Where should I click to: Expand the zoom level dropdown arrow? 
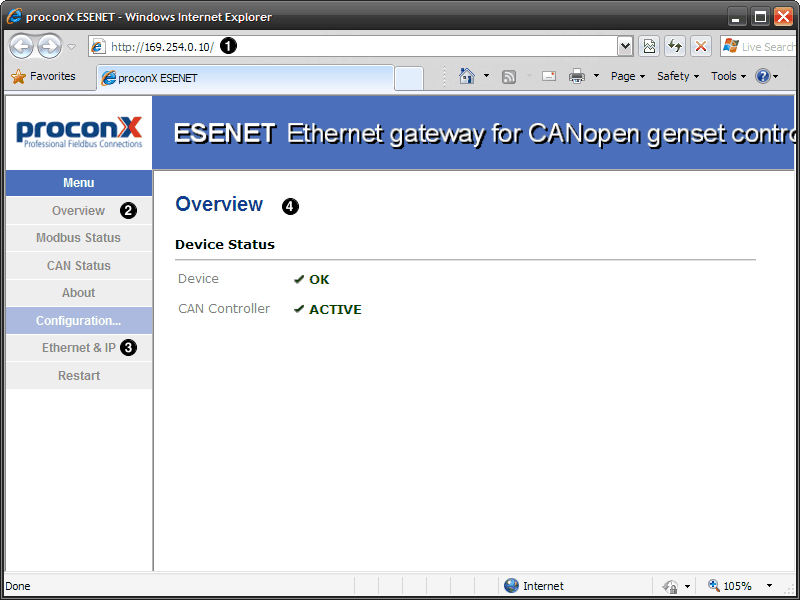769,586
